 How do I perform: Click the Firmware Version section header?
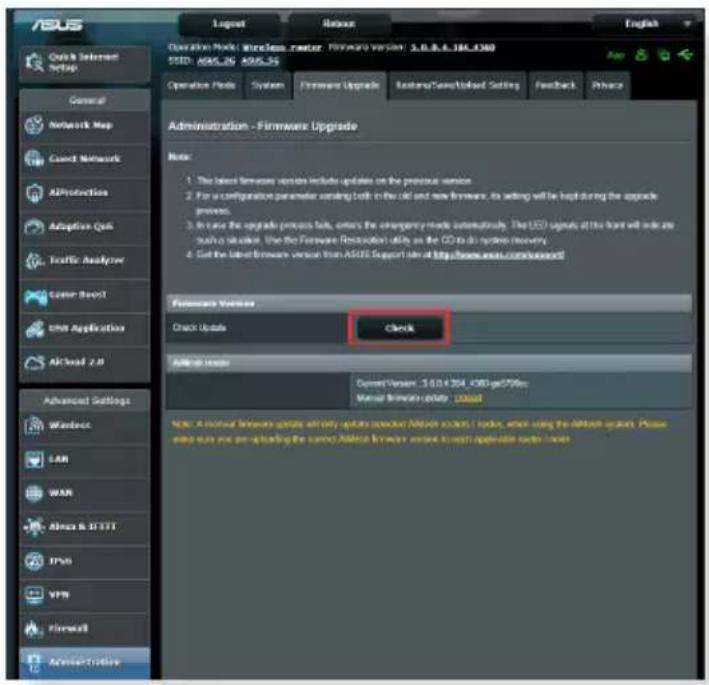[x=429, y=304]
